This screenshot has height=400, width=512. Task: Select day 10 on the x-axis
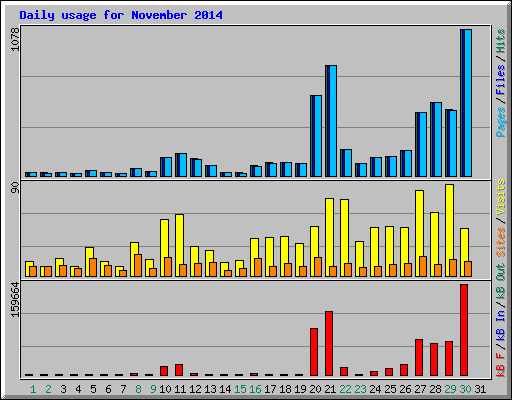165,389
